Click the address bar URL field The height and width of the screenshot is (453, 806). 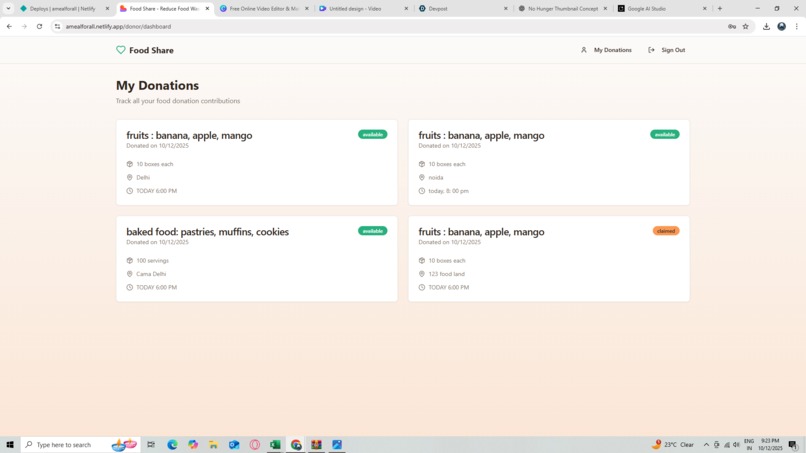pyautogui.click(x=391, y=26)
